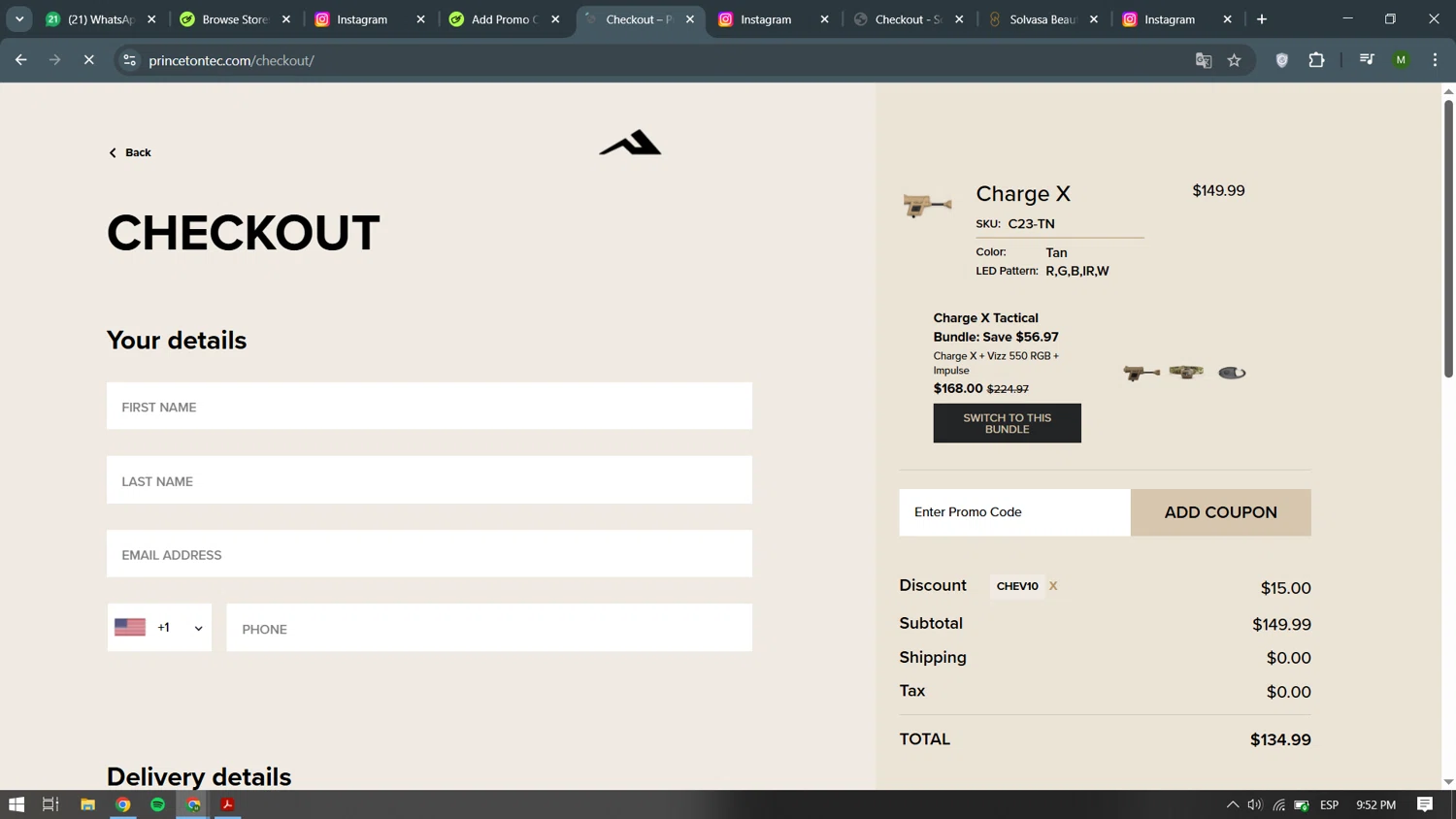
Task: Click the address bar URL
Action: point(231,60)
